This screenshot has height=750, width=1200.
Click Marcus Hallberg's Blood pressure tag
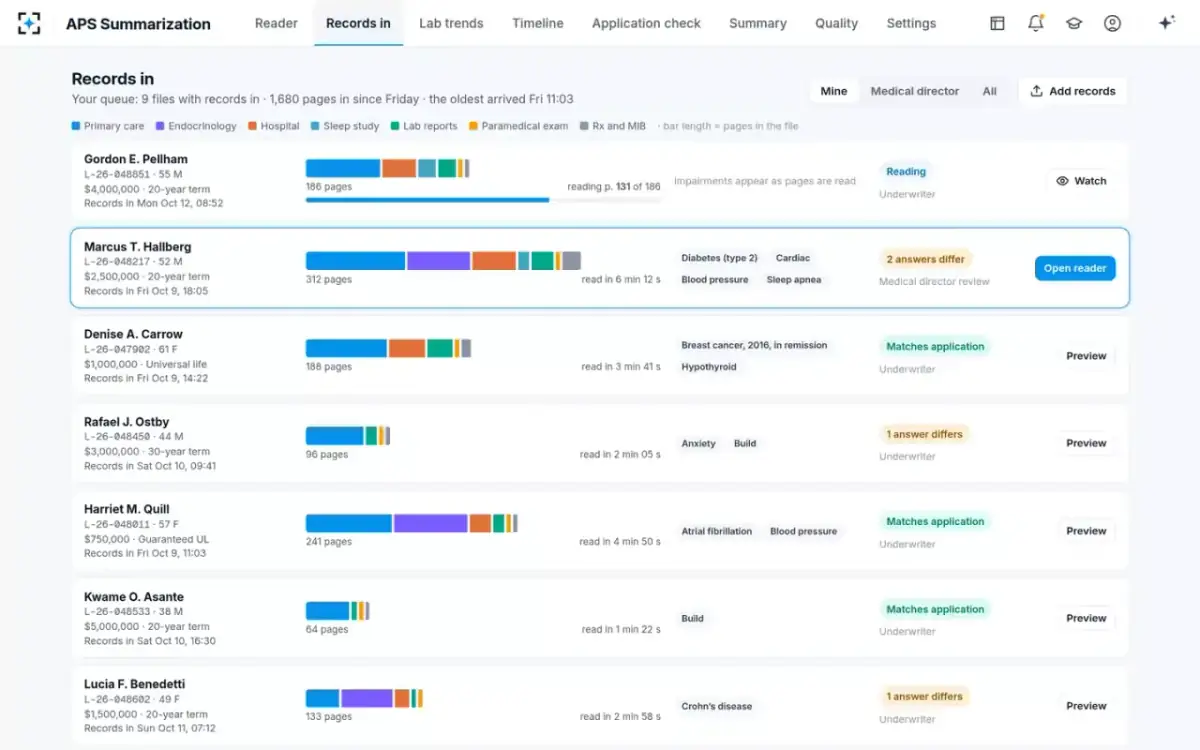pyautogui.click(x=715, y=280)
